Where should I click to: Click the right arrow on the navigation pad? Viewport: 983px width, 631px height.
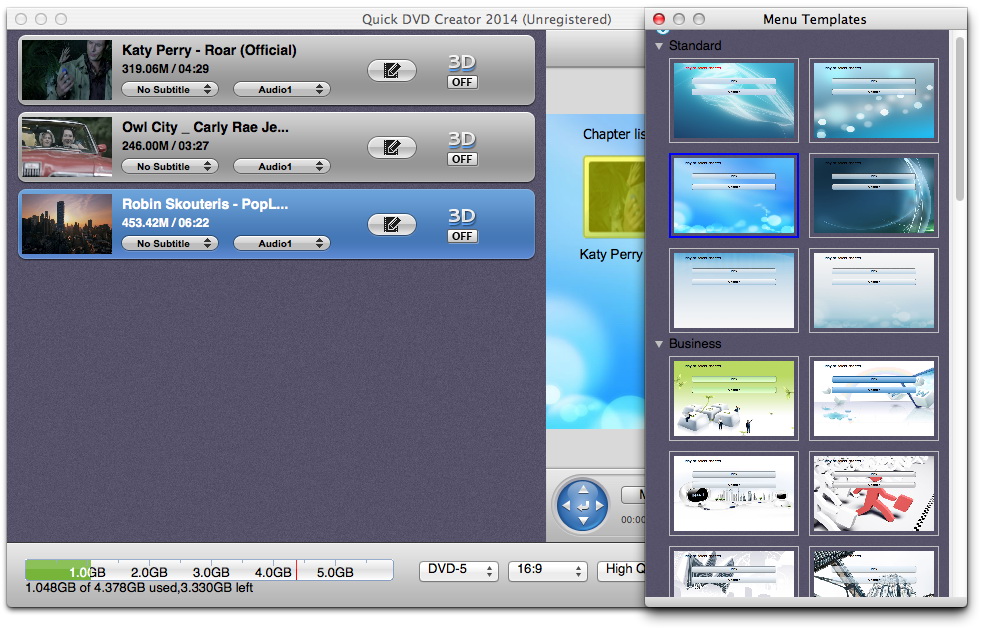point(599,505)
